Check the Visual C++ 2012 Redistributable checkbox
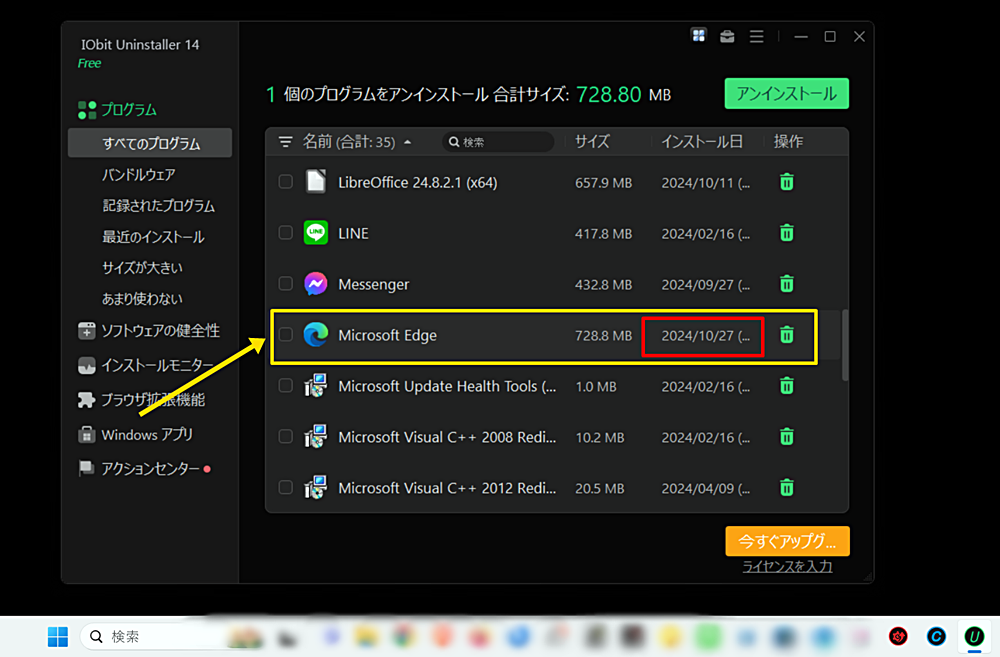 point(286,488)
